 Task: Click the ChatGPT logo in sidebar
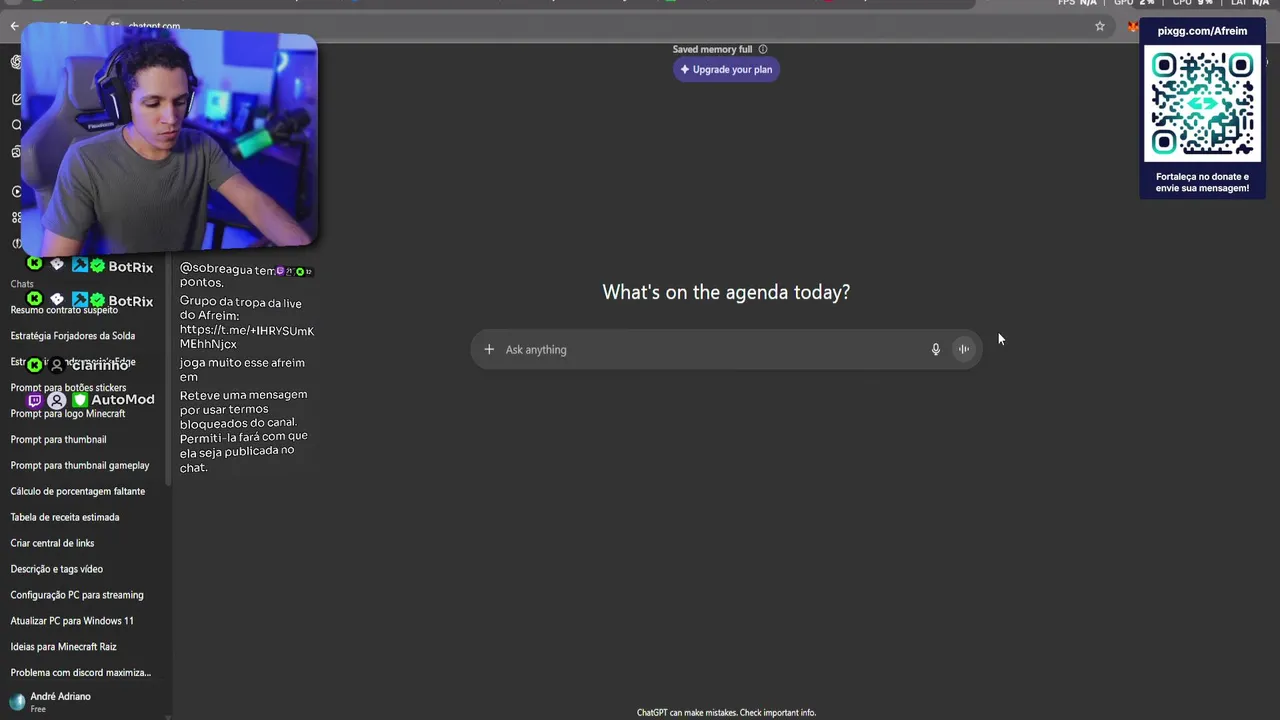(16, 61)
